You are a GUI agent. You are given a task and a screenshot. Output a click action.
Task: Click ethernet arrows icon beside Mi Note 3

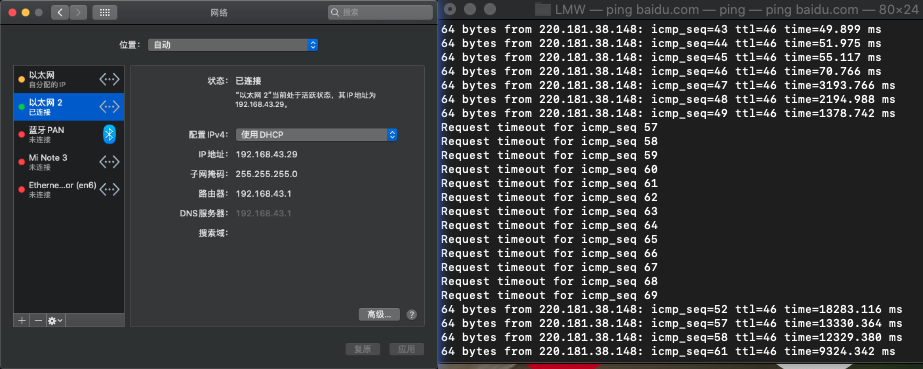[109, 162]
